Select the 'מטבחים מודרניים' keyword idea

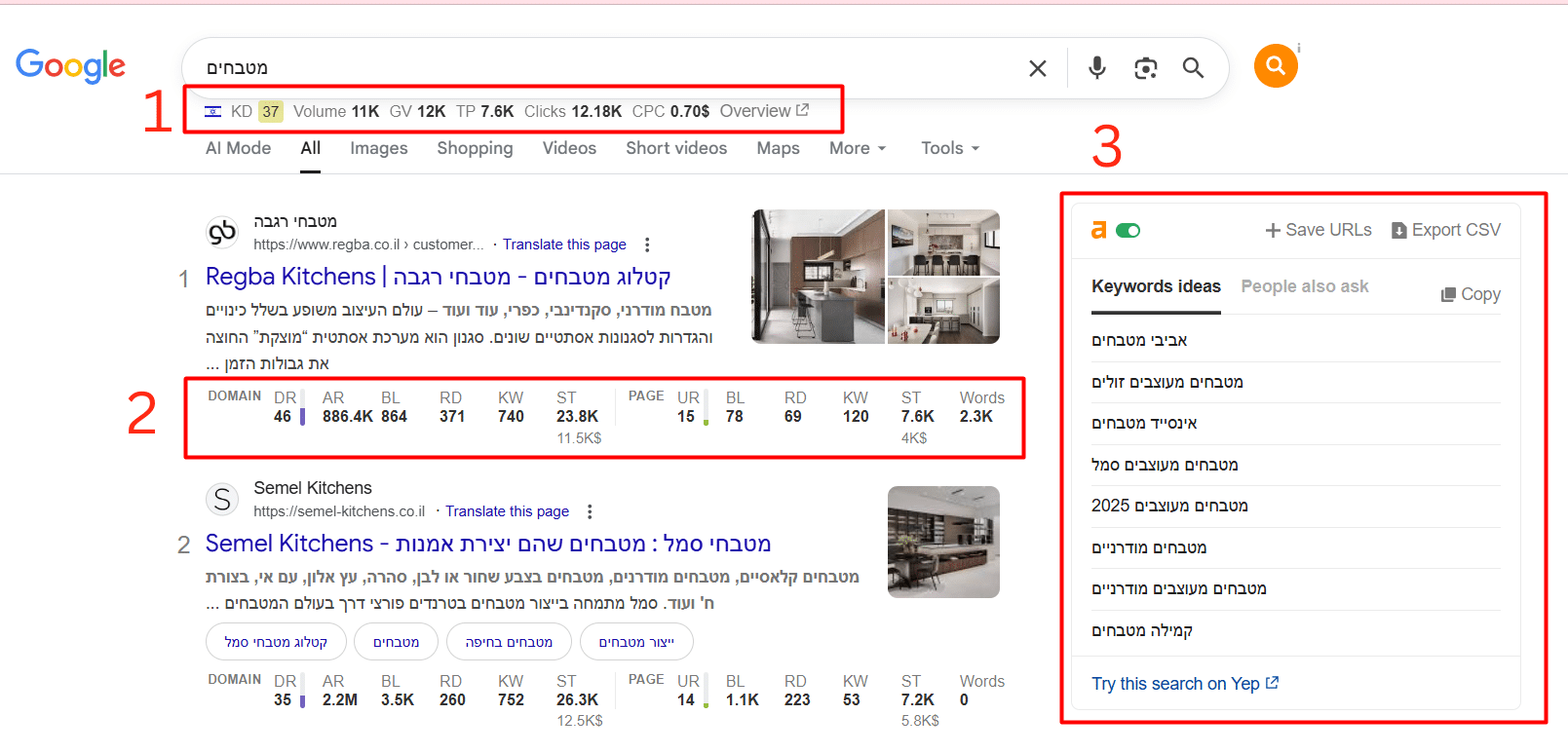(x=1149, y=547)
